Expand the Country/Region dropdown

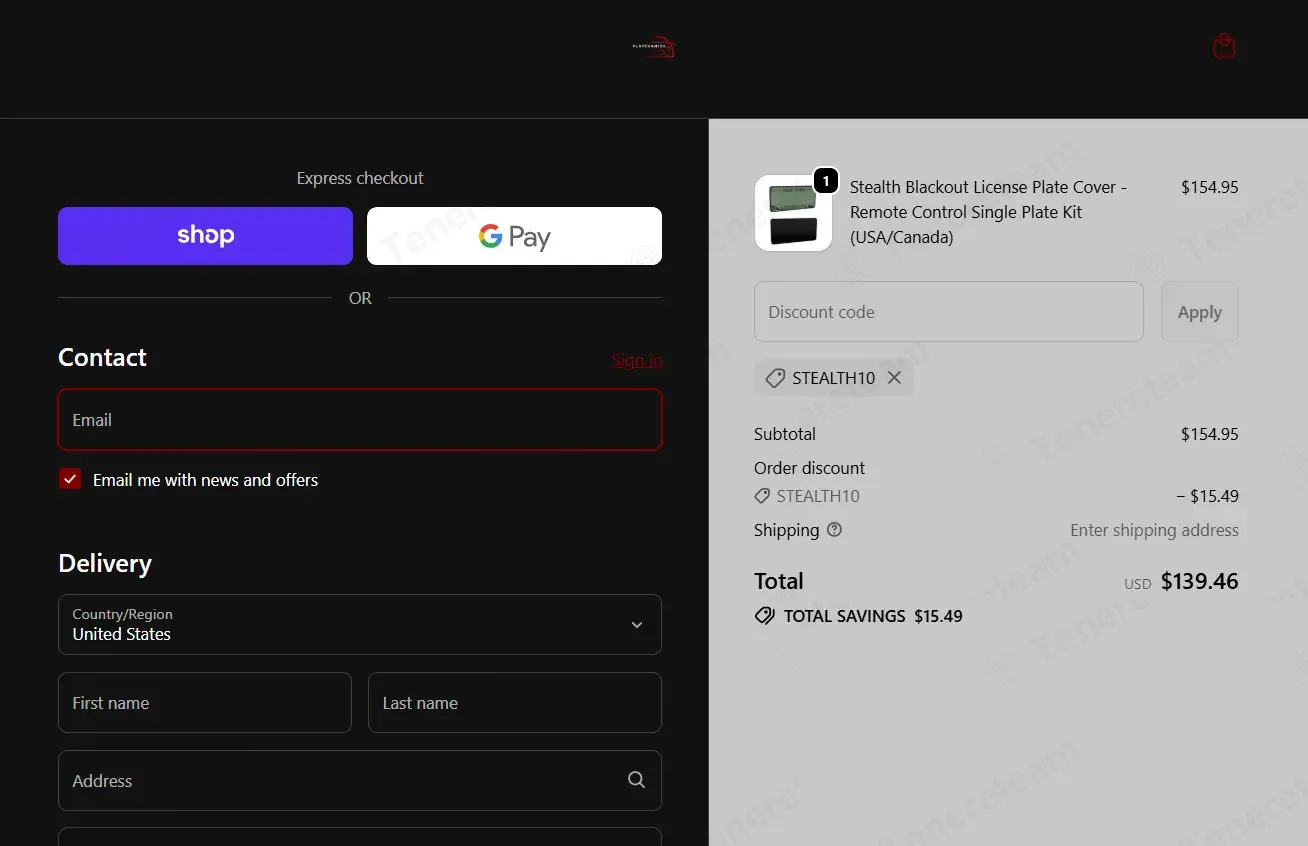click(x=360, y=625)
